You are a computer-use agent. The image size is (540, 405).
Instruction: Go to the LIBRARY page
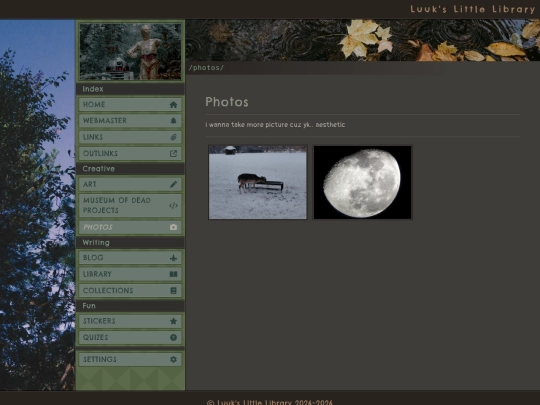(x=130, y=274)
